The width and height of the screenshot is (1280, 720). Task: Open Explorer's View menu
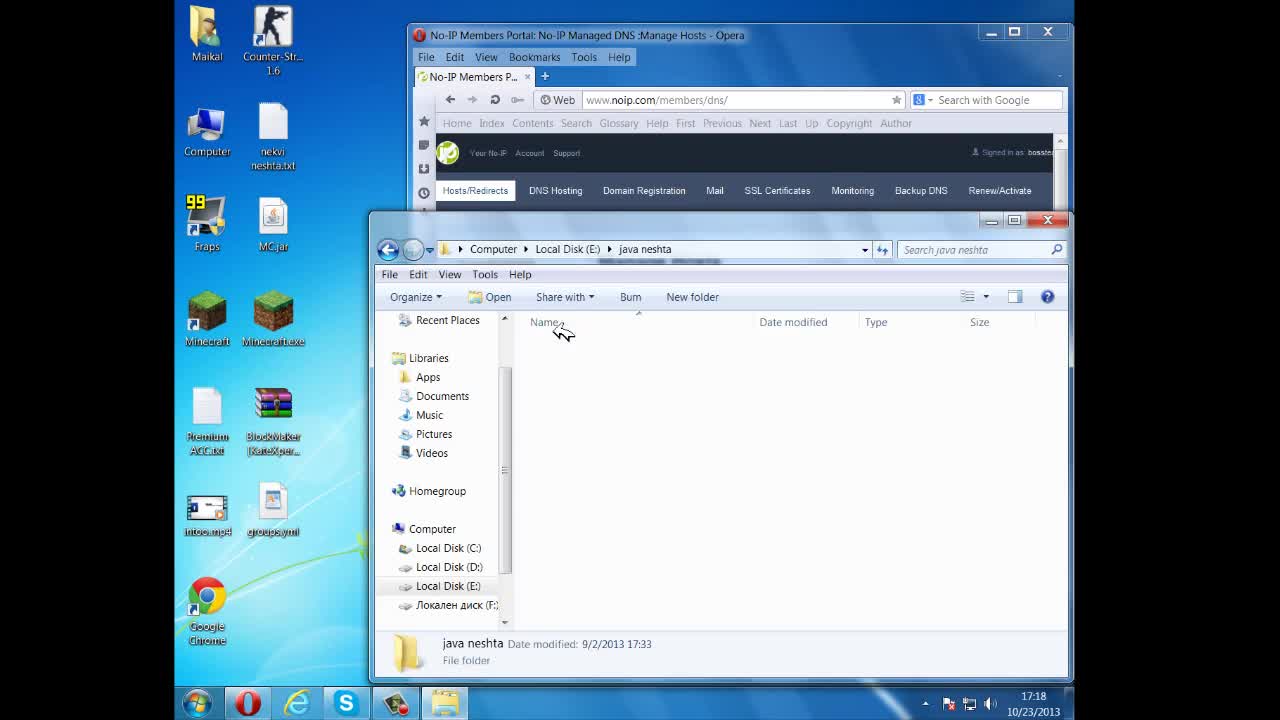coord(450,275)
